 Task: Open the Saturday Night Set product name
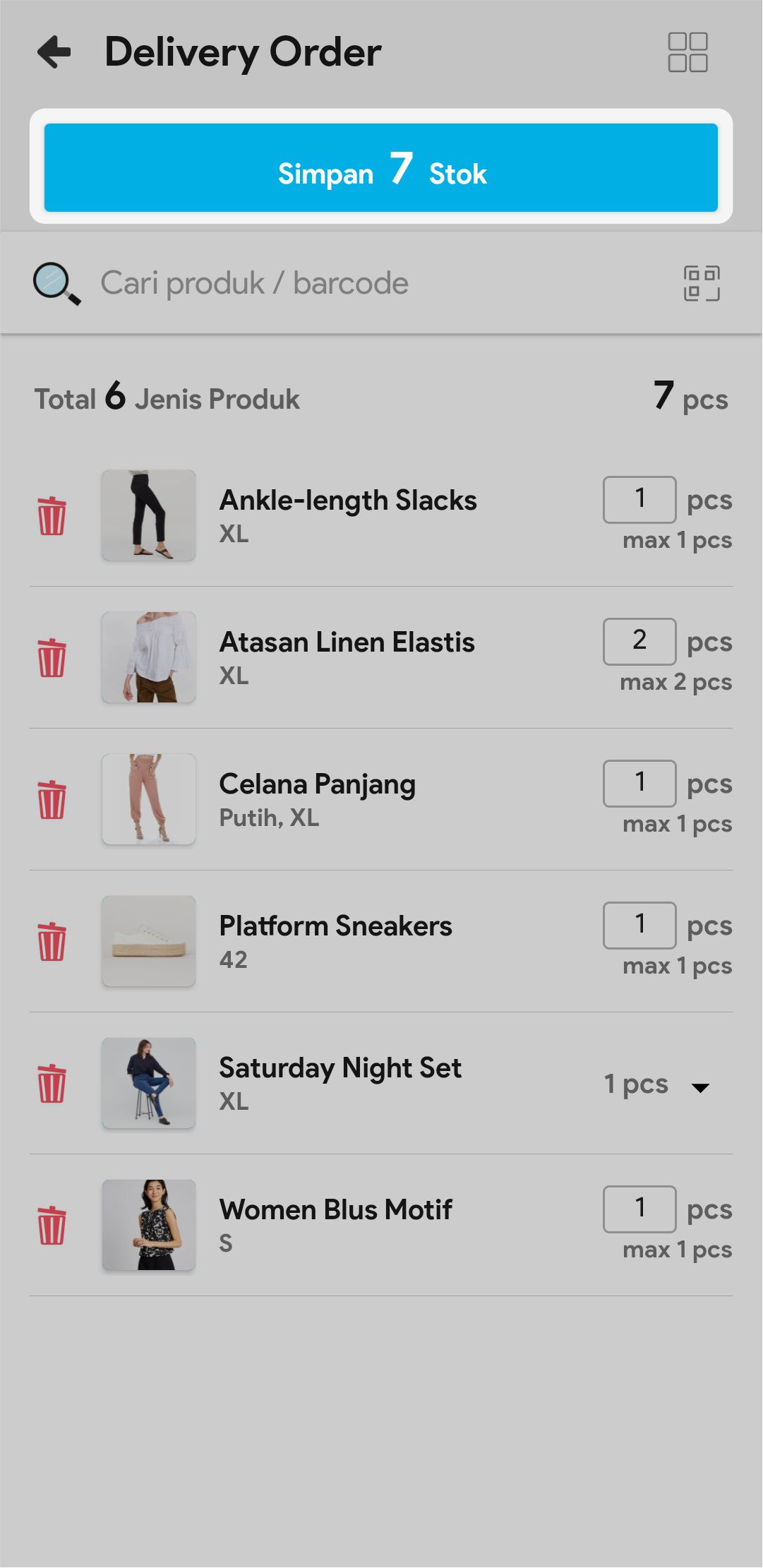[x=340, y=1068]
